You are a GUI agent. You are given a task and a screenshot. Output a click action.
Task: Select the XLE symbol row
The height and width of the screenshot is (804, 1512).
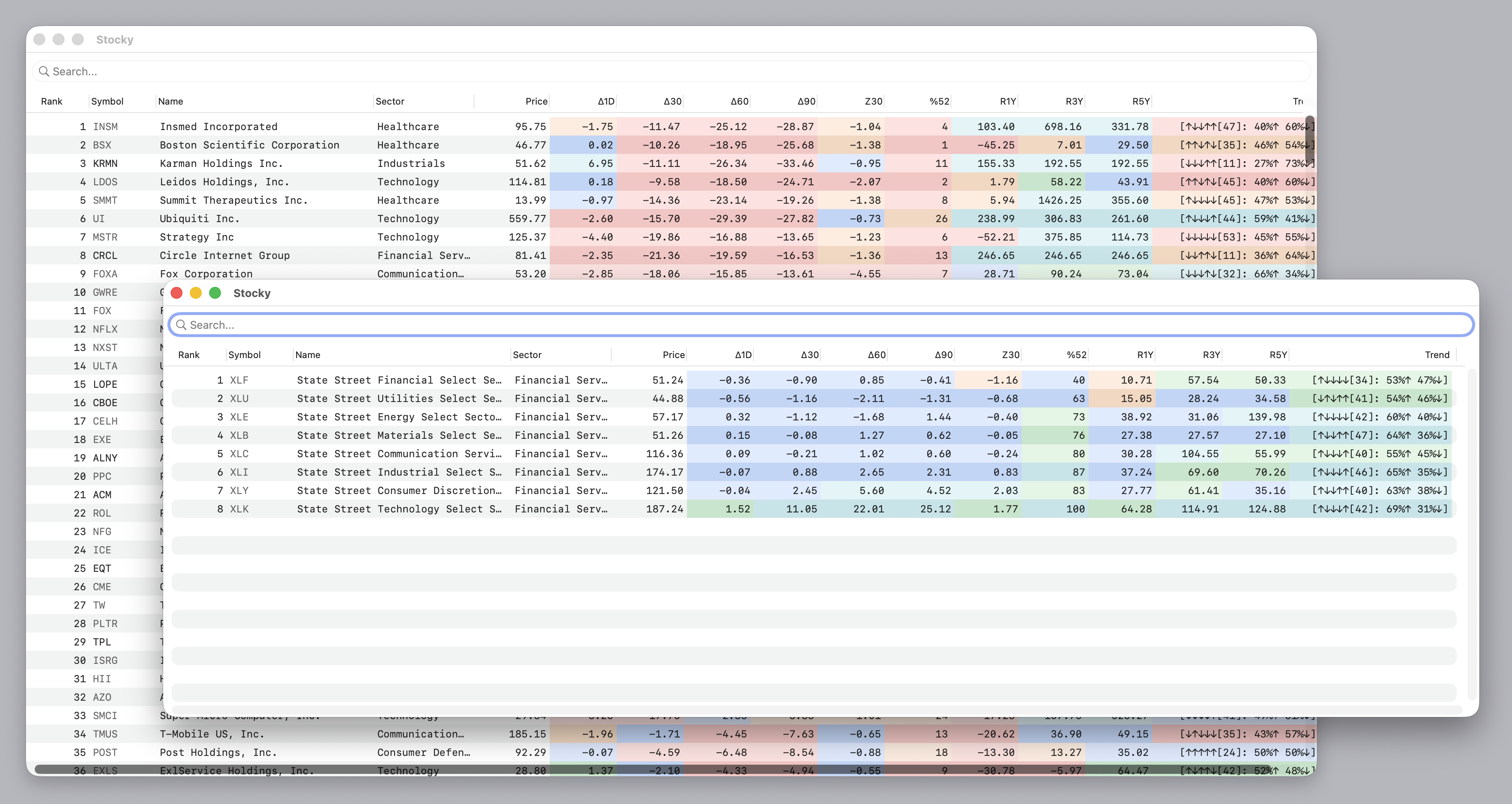point(813,417)
